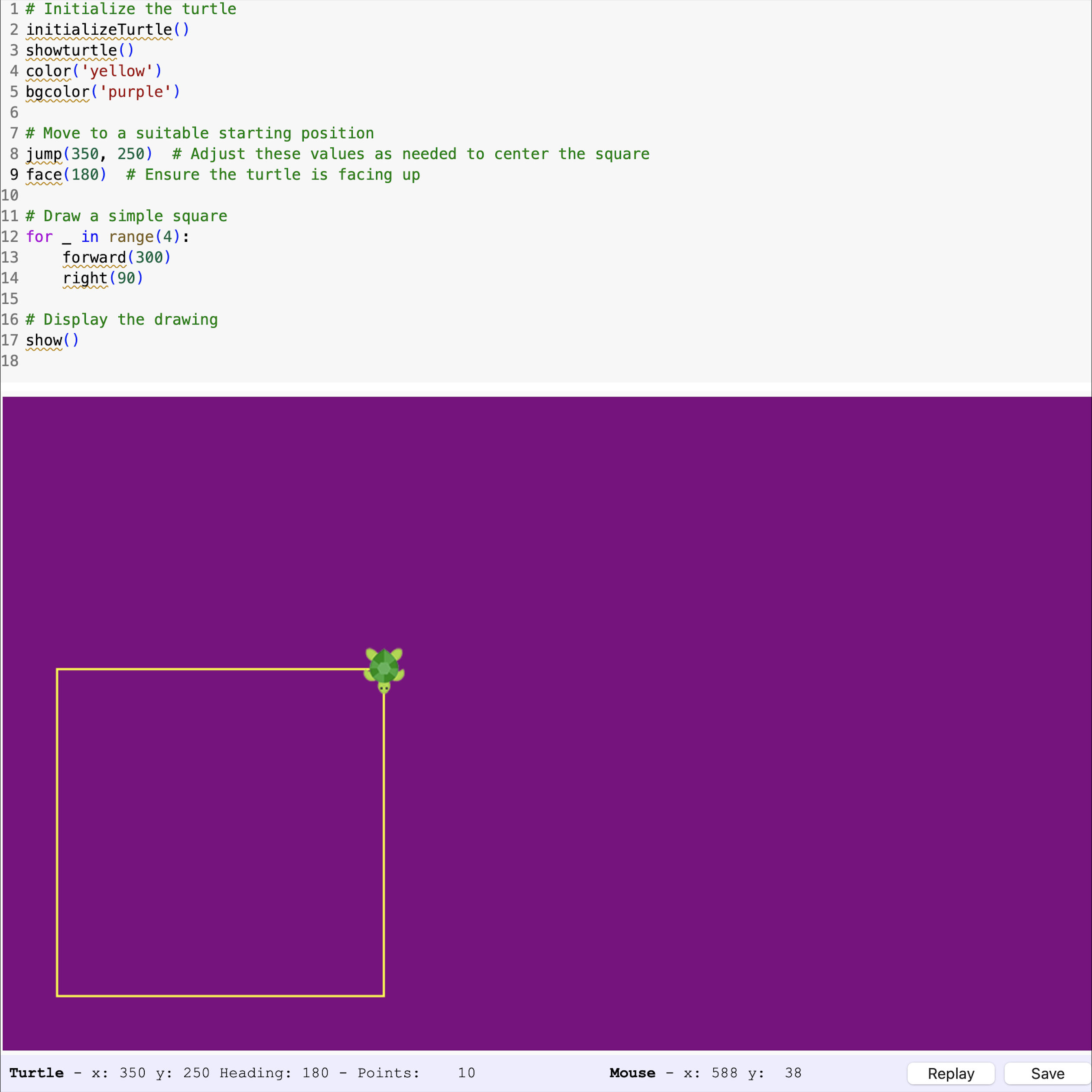Click the face(180) call
Image resolution: width=1092 pixels, height=1092 pixels.
point(65,175)
